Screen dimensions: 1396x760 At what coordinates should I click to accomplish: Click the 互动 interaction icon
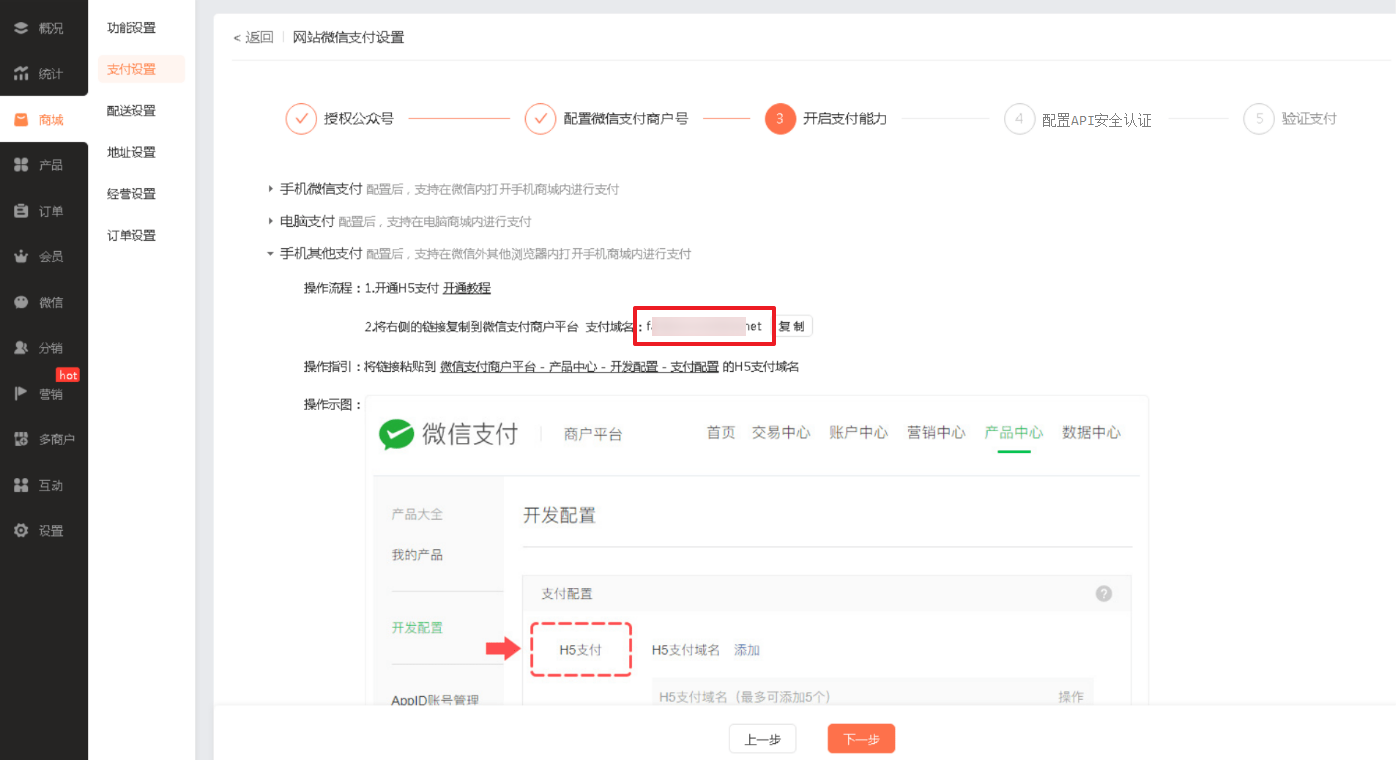(21, 485)
